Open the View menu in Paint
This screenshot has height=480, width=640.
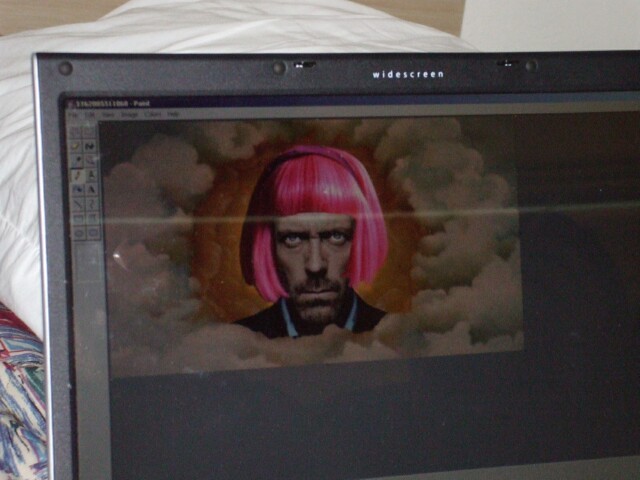point(108,115)
